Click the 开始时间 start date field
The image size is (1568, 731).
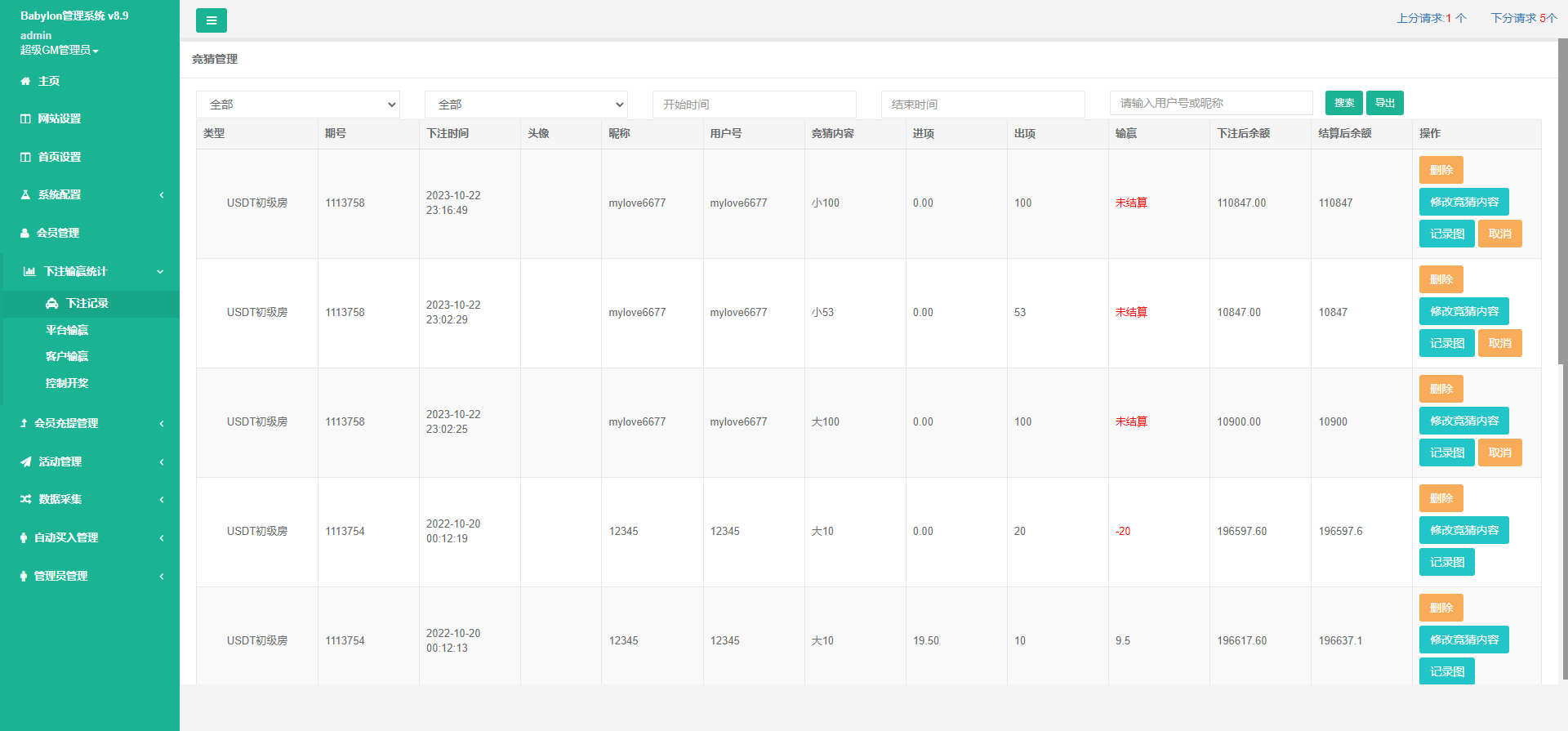(x=754, y=105)
